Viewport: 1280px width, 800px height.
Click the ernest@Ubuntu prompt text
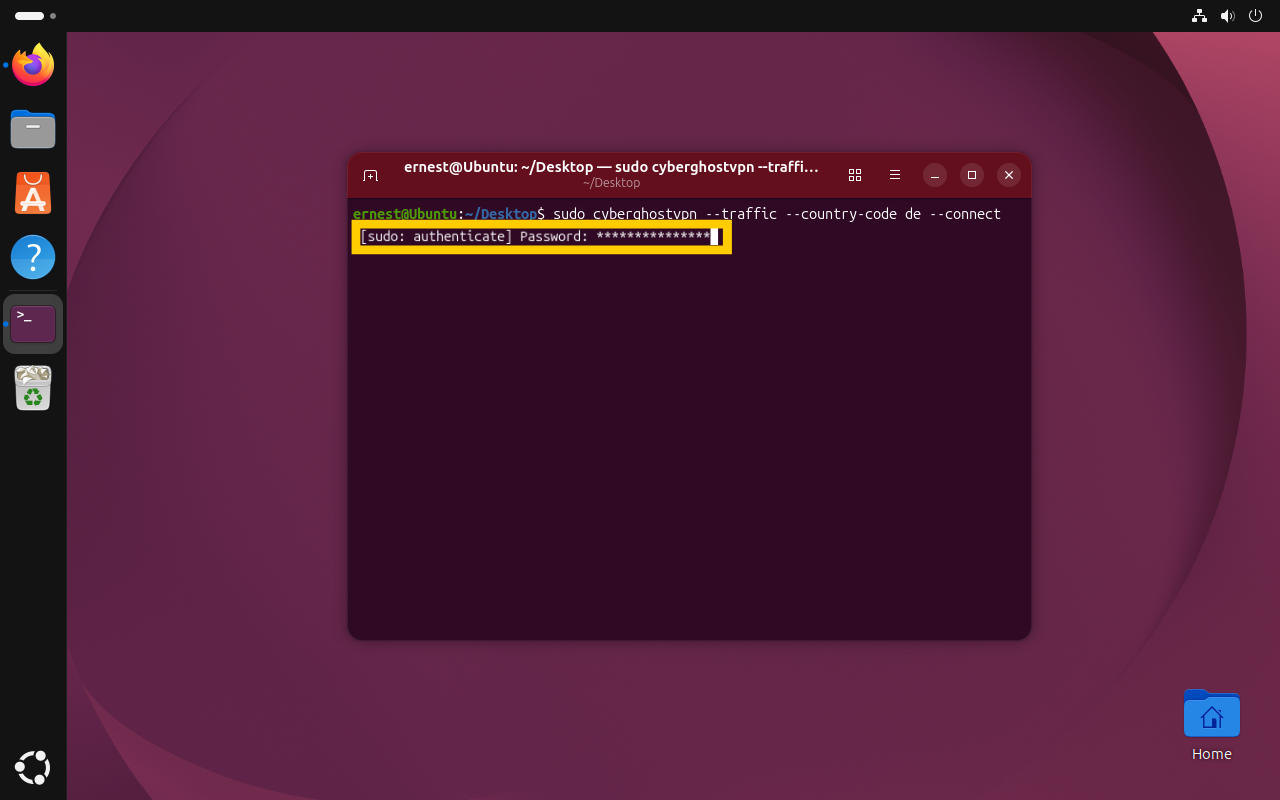(x=405, y=214)
